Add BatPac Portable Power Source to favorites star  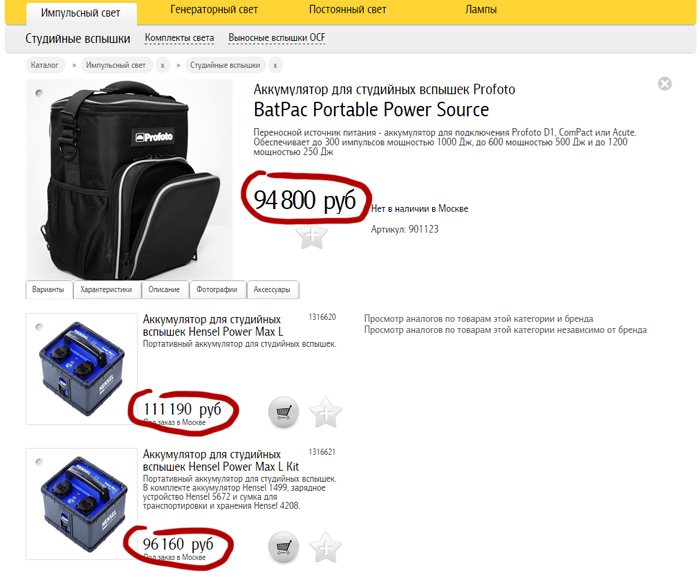coord(312,236)
